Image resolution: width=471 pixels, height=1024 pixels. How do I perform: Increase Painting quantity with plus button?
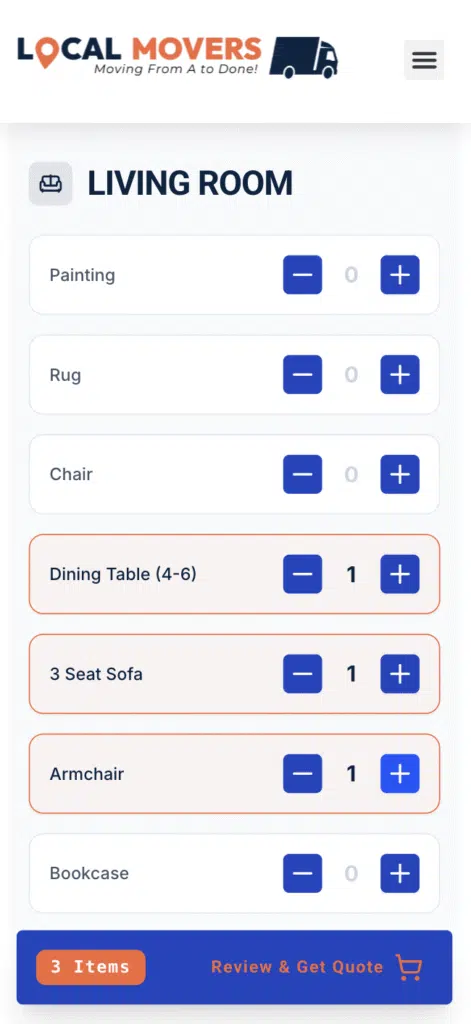400,275
